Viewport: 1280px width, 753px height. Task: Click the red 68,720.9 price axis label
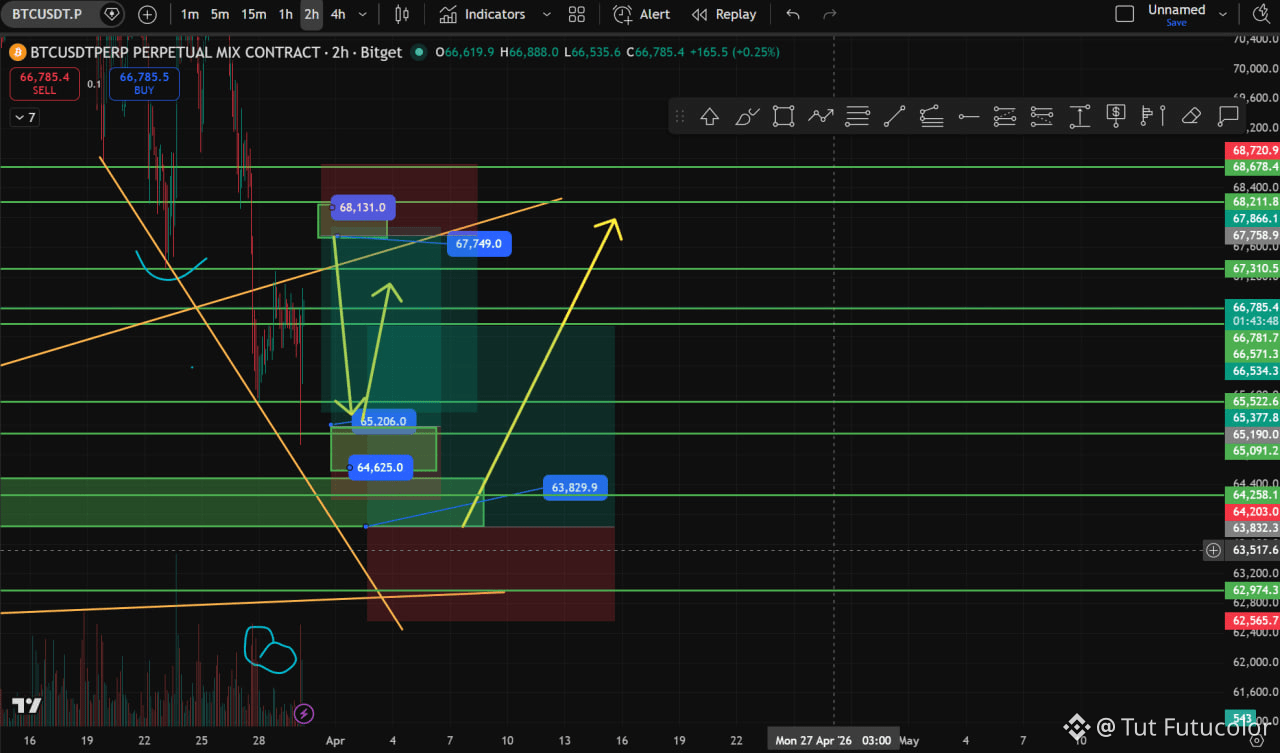[1252, 150]
